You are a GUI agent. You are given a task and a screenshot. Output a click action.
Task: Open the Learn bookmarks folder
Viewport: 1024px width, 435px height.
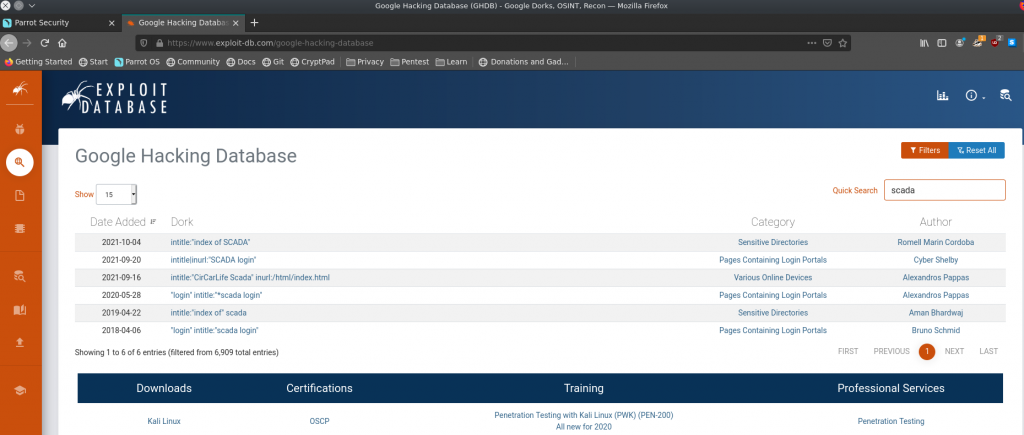pyautogui.click(x=451, y=62)
